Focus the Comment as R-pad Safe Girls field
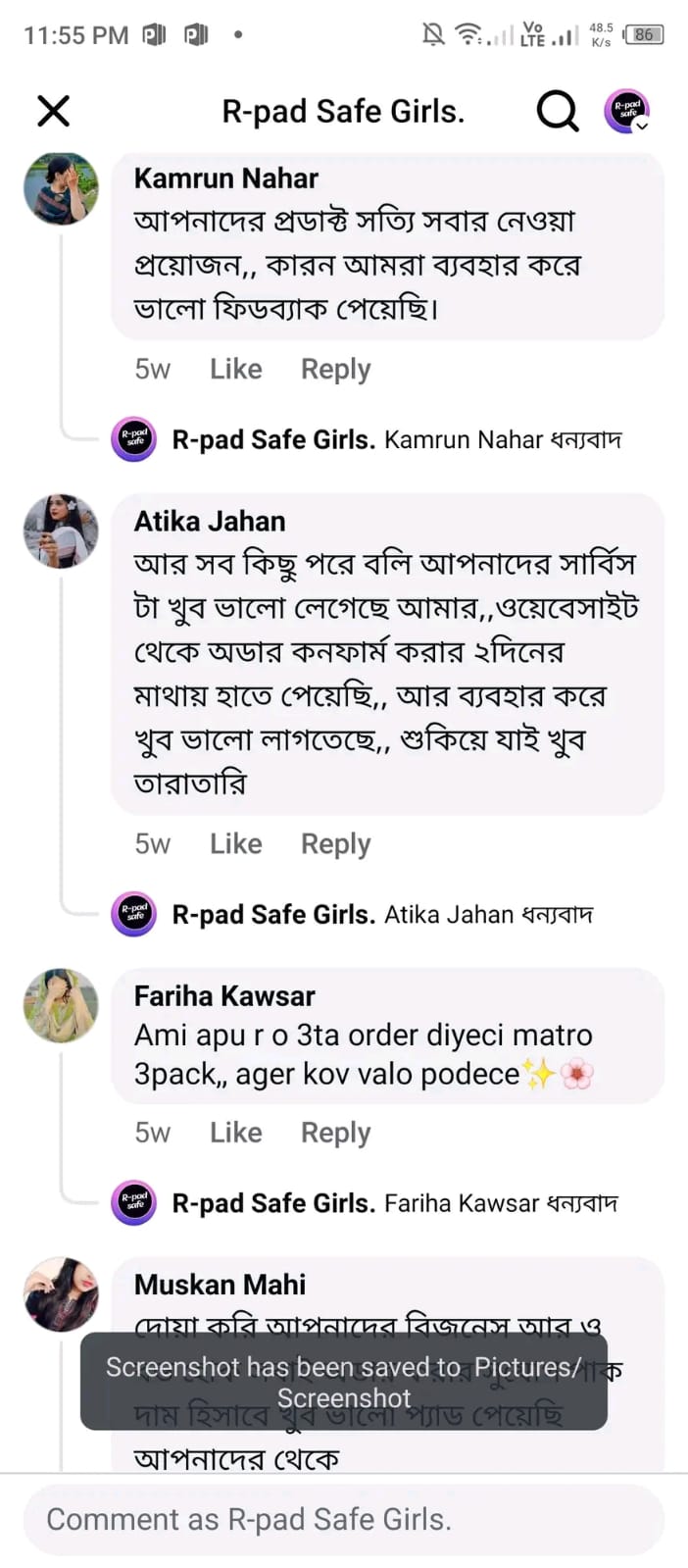Screen dimensions: 688x1568 (343, 1519)
